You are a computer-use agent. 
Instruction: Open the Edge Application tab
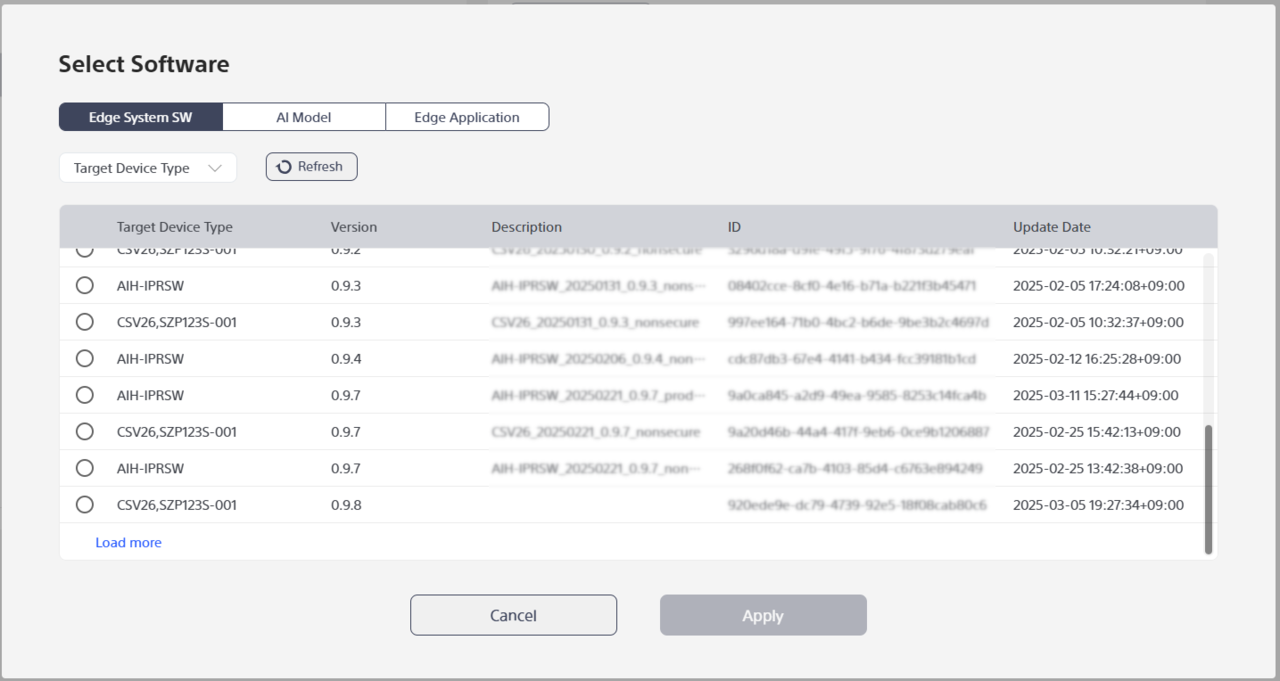click(467, 117)
